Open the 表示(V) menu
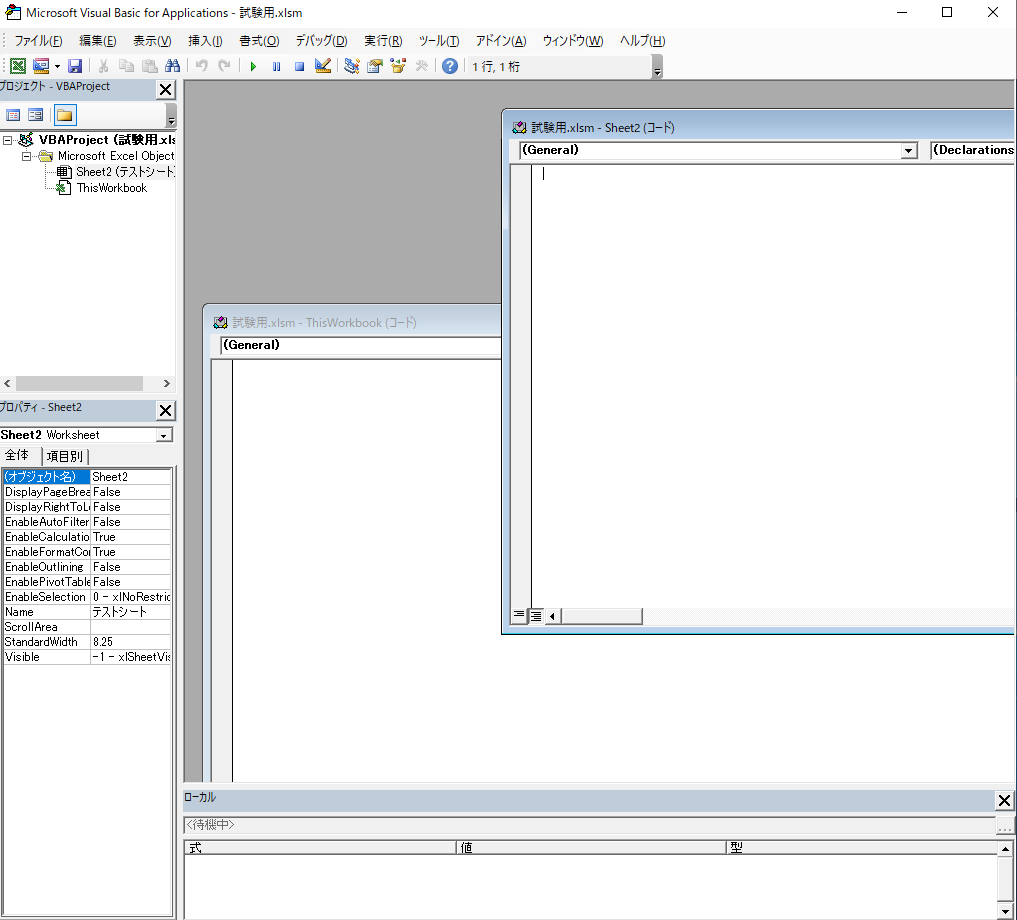Screen dimensions: 1017x920 click(152, 41)
